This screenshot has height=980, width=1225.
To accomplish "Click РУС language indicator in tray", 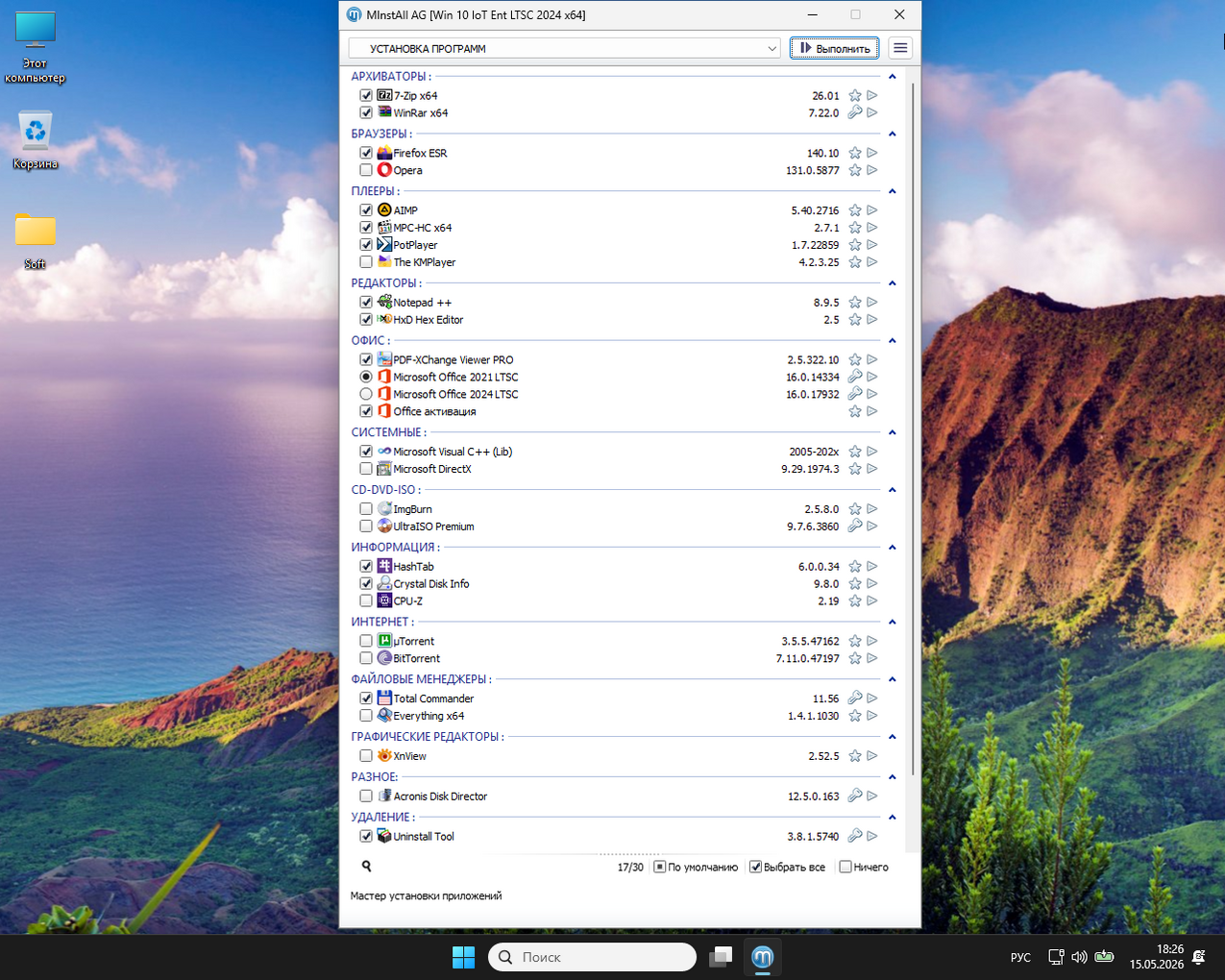I will point(1020,957).
